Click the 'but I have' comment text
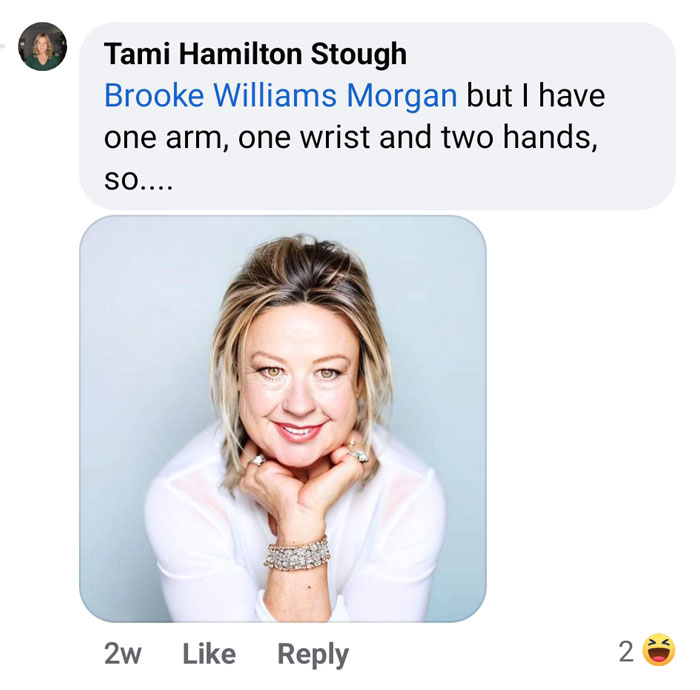 tap(536, 96)
